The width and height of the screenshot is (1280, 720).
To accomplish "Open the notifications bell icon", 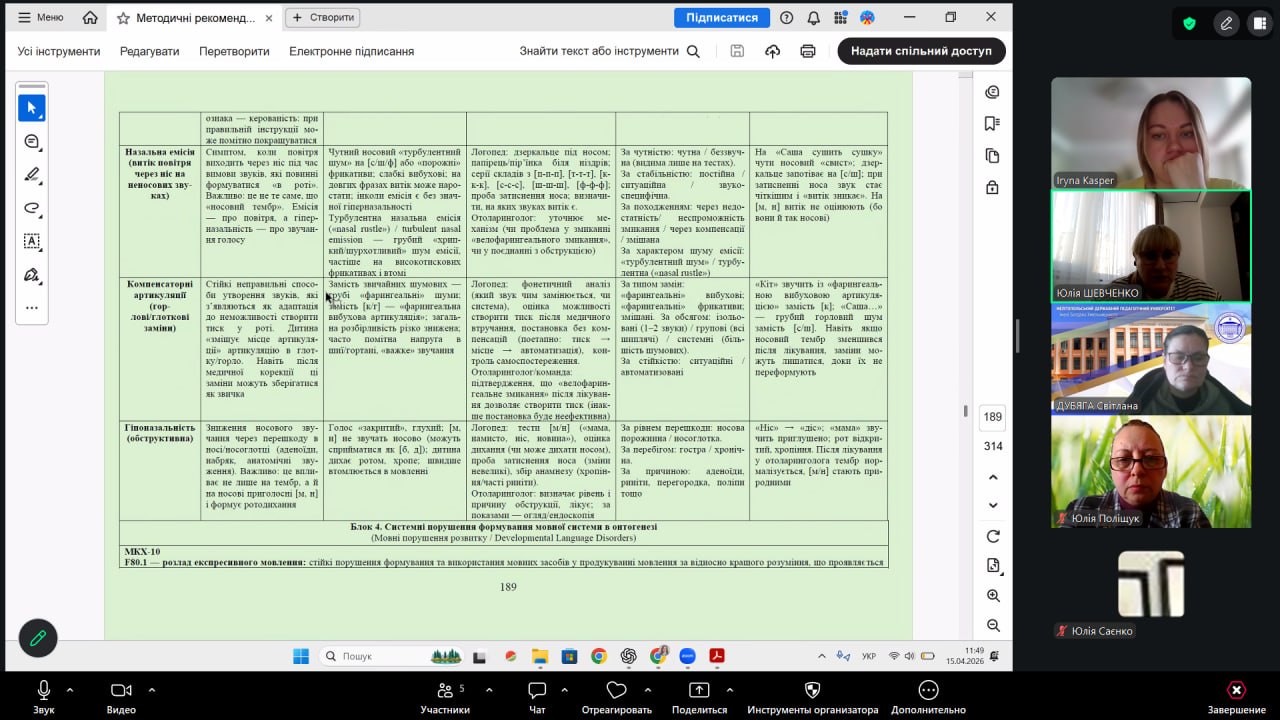I will tap(813, 18).
